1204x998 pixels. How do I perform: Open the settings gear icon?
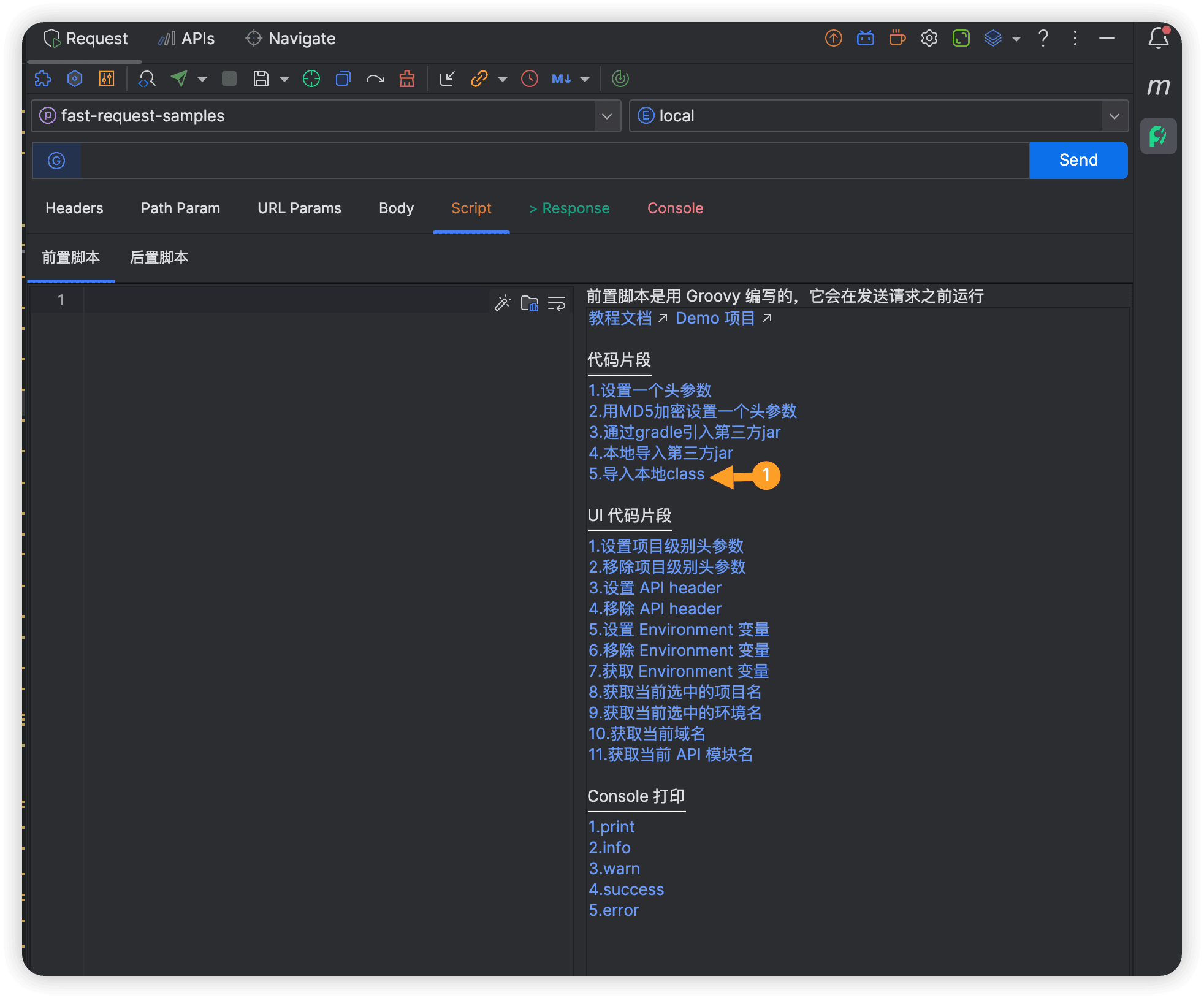point(929,38)
